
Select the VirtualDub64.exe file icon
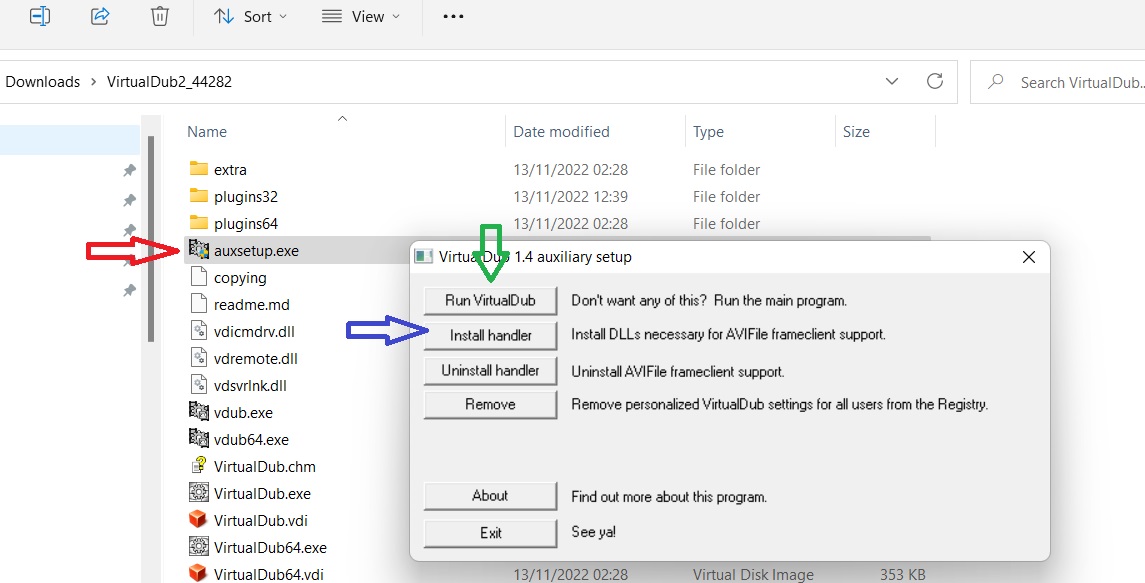[x=199, y=547]
